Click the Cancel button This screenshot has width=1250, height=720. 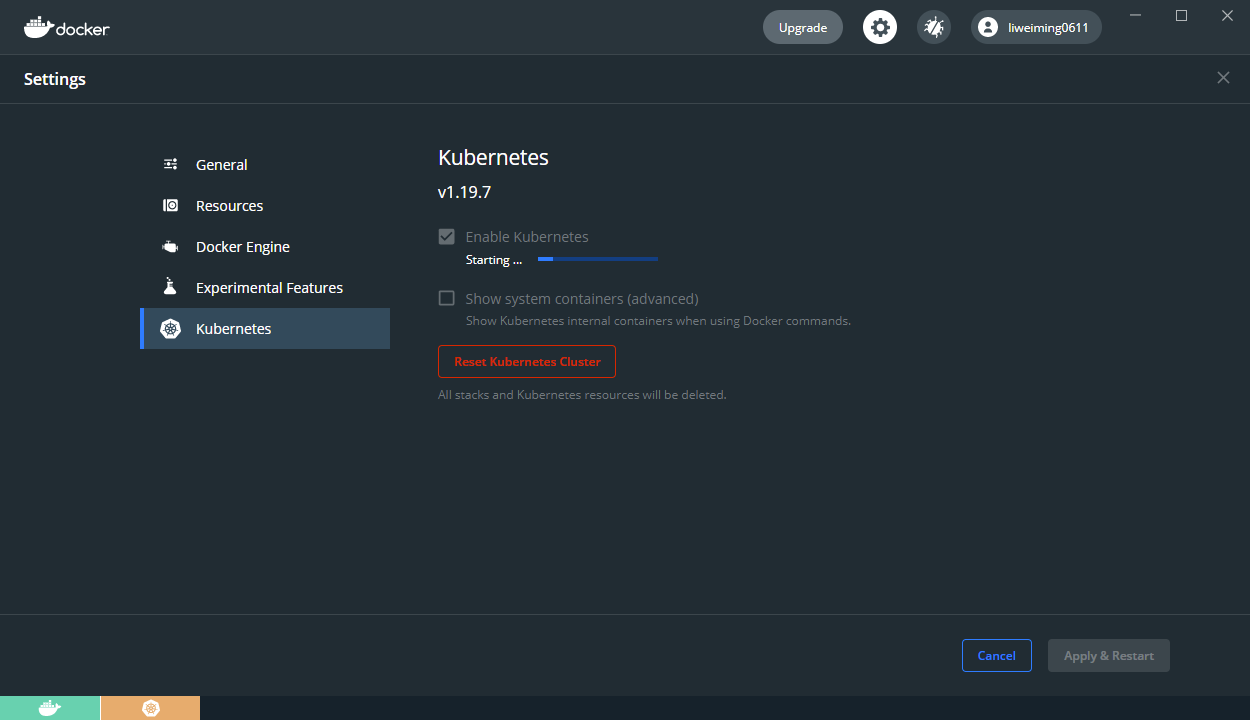tap(996, 656)
